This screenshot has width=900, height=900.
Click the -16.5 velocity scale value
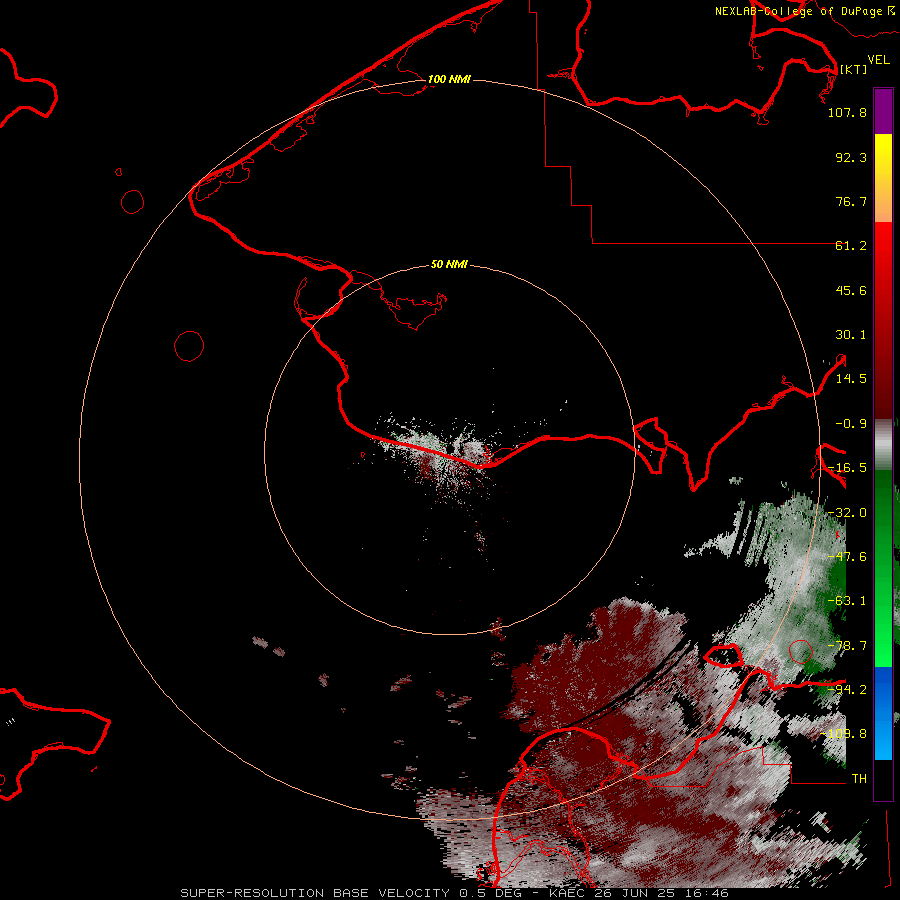coord(847,468)
